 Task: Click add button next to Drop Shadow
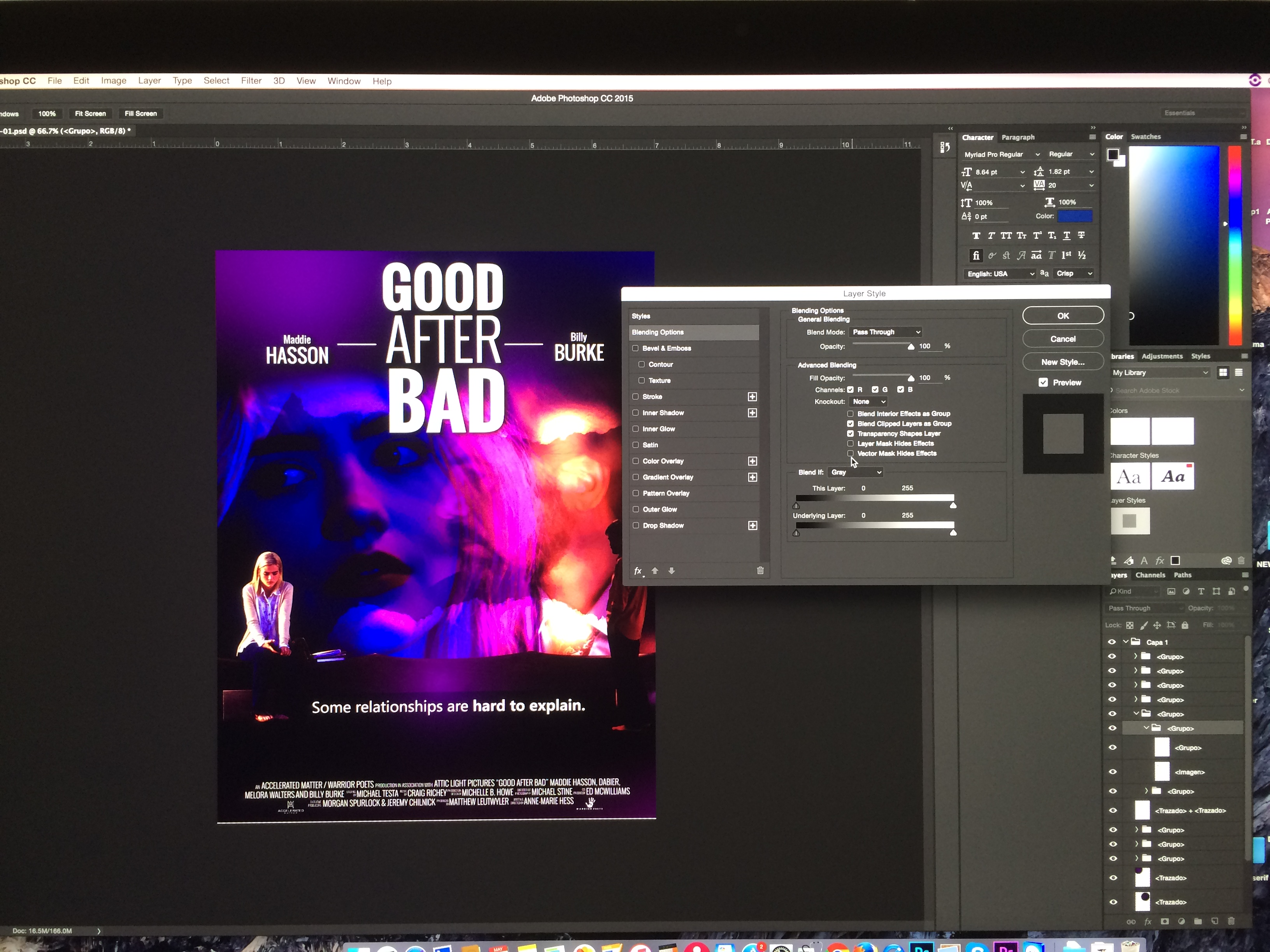point(752,526)
